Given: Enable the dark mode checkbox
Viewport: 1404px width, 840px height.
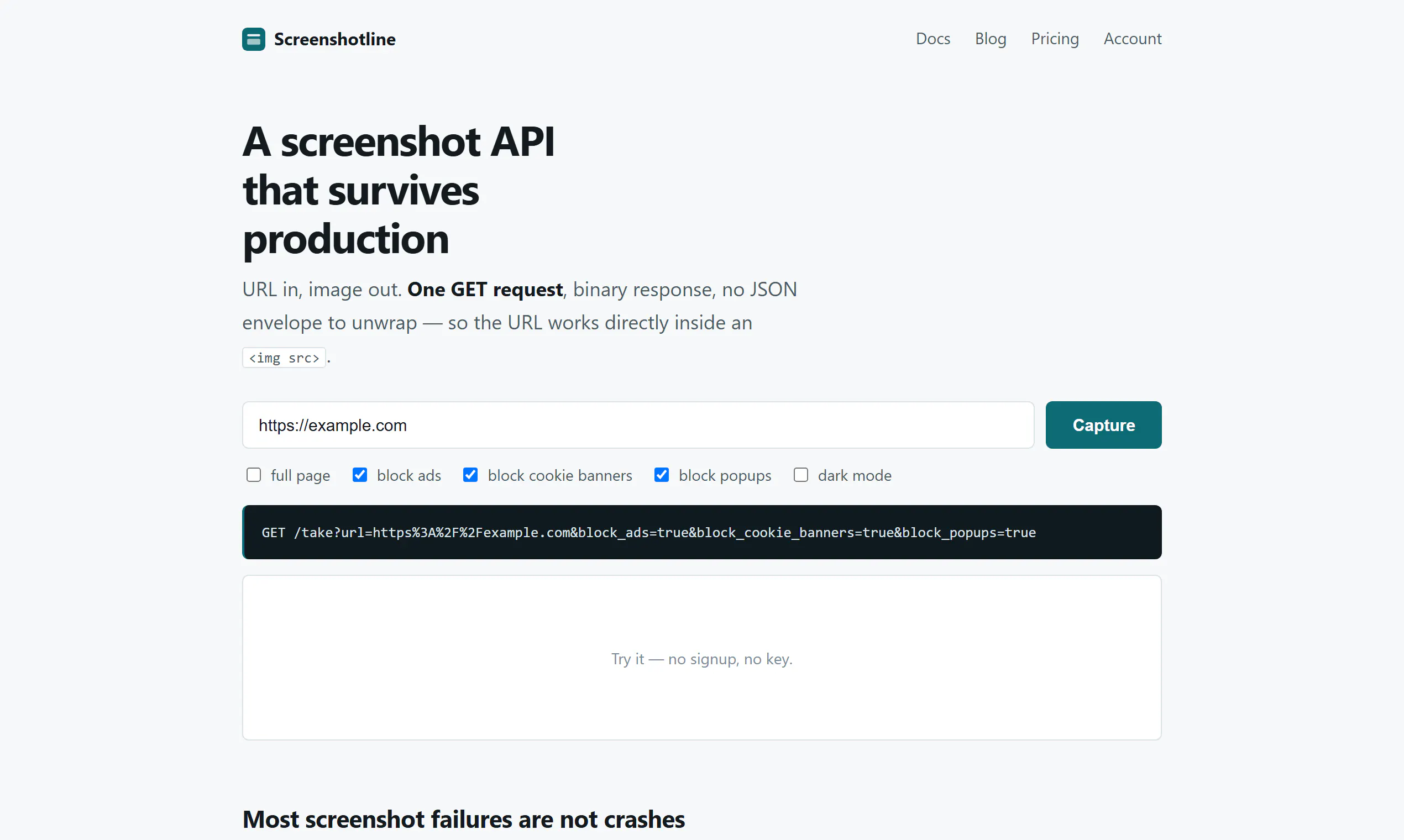Looking at the screenshot, I should [800, 475].
